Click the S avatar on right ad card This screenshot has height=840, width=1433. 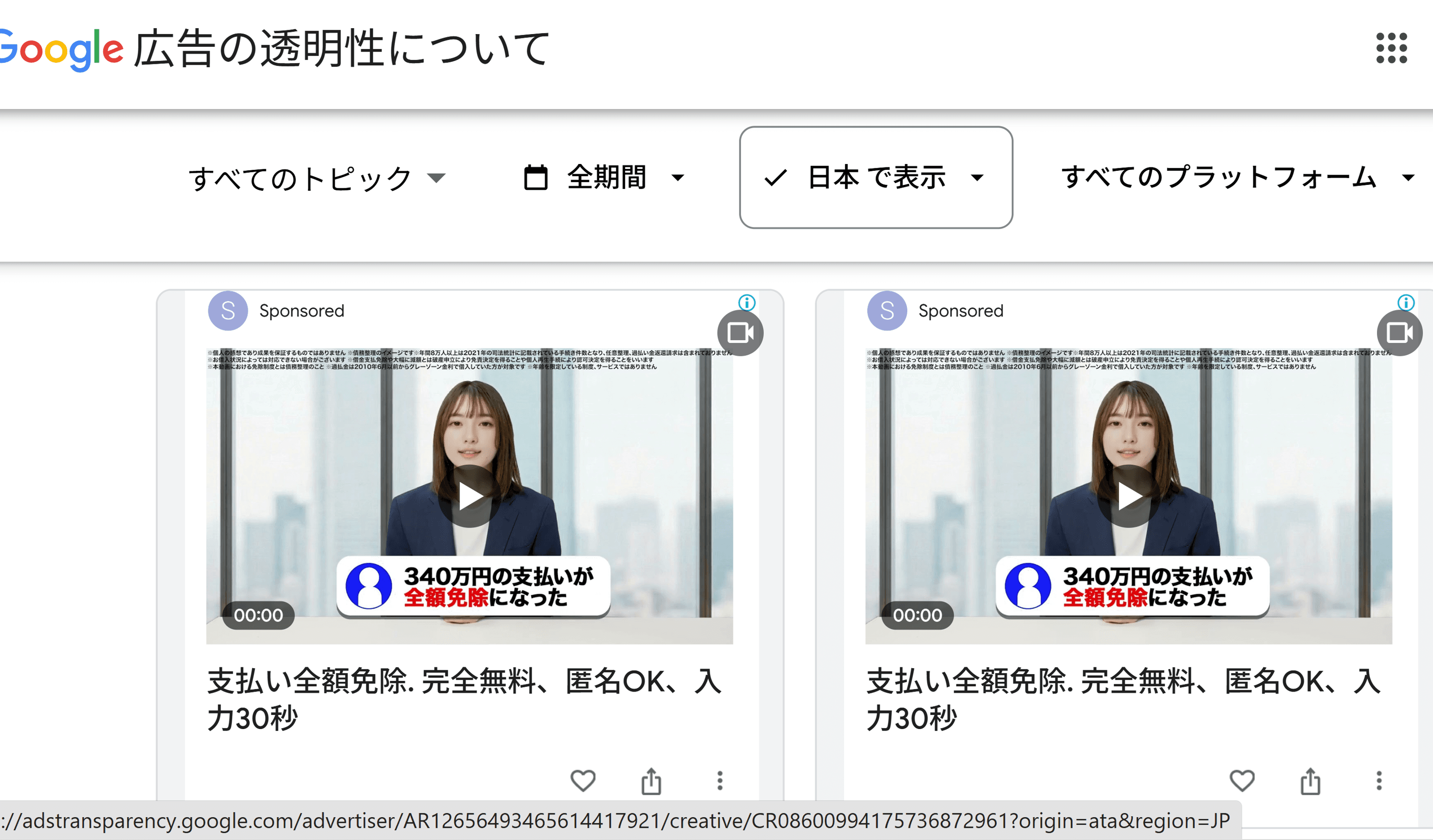pyautogui.click(x=887, y=310)
